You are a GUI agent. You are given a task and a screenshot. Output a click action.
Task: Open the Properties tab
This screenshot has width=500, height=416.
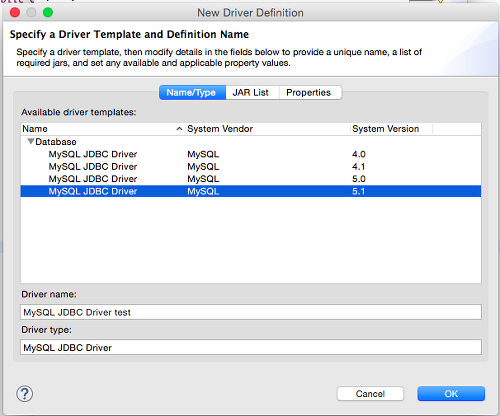[310, 92]
